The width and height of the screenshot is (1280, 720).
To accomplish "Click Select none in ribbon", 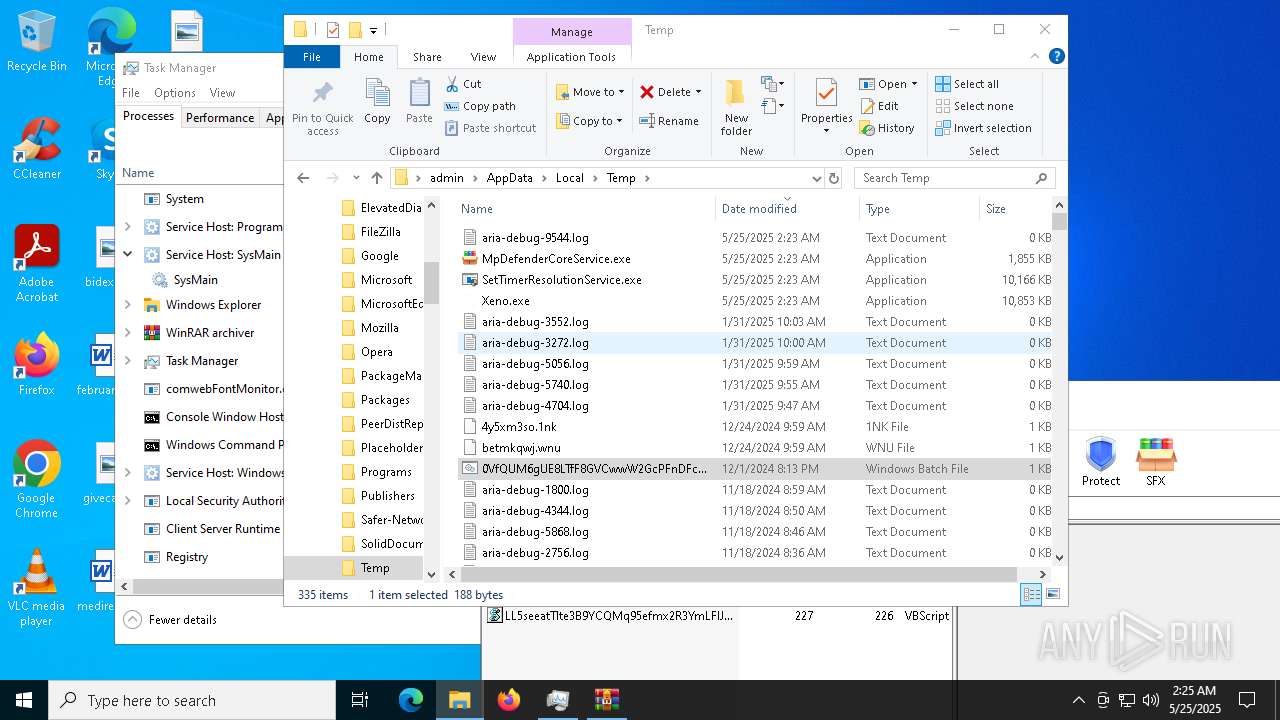I will click(x=974, y=106).
